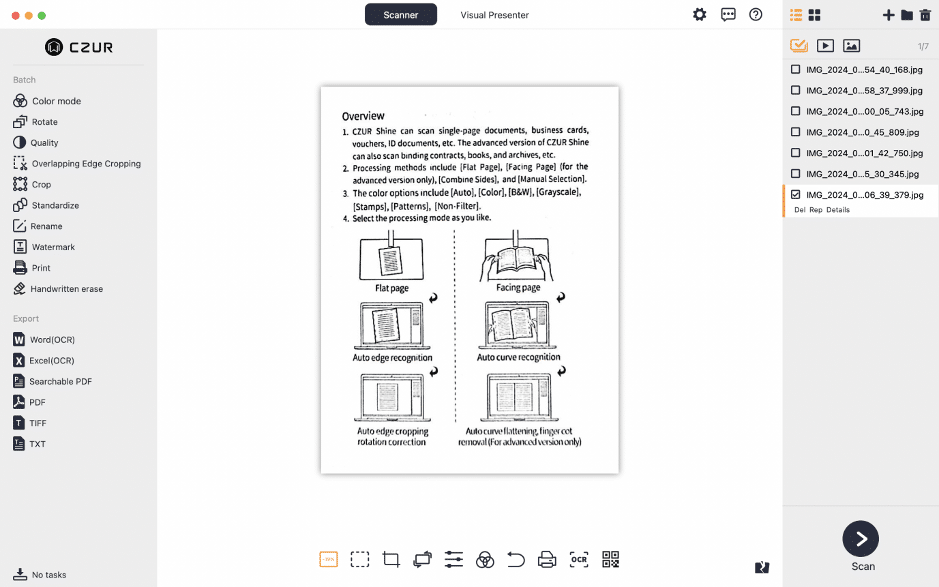The height and width of the screenshot is (587, 939).
Task: Switch to the Visual Presenter tab
Action: pyautogui.click(x=492, y=15)
